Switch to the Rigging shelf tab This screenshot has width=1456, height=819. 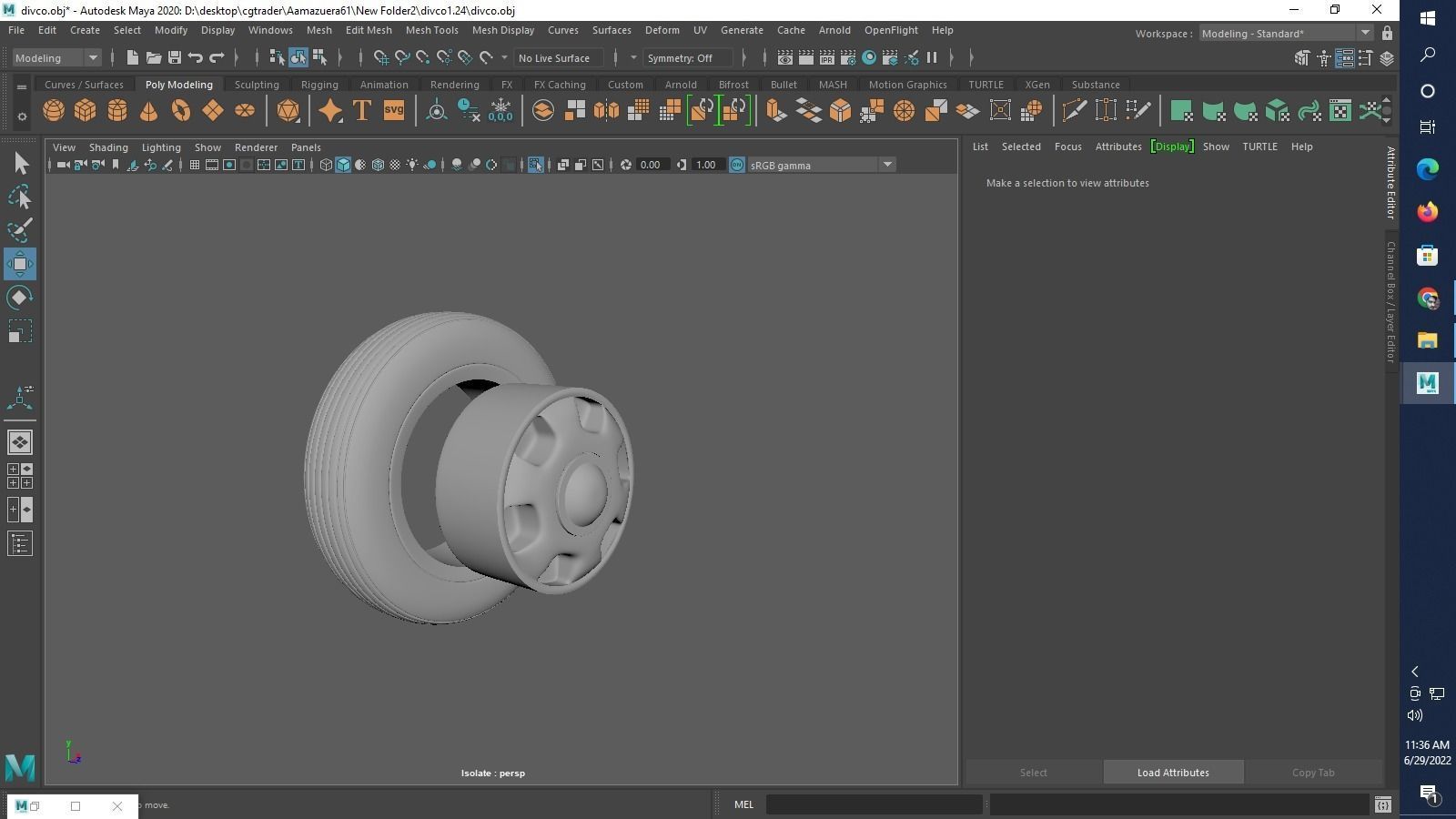[x=319, y=85]
